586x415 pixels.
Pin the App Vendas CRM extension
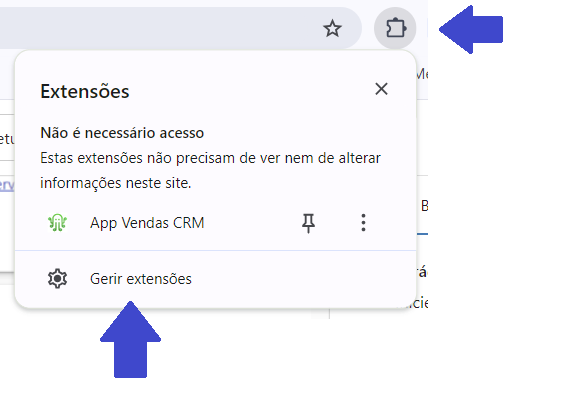coord(308,223)
